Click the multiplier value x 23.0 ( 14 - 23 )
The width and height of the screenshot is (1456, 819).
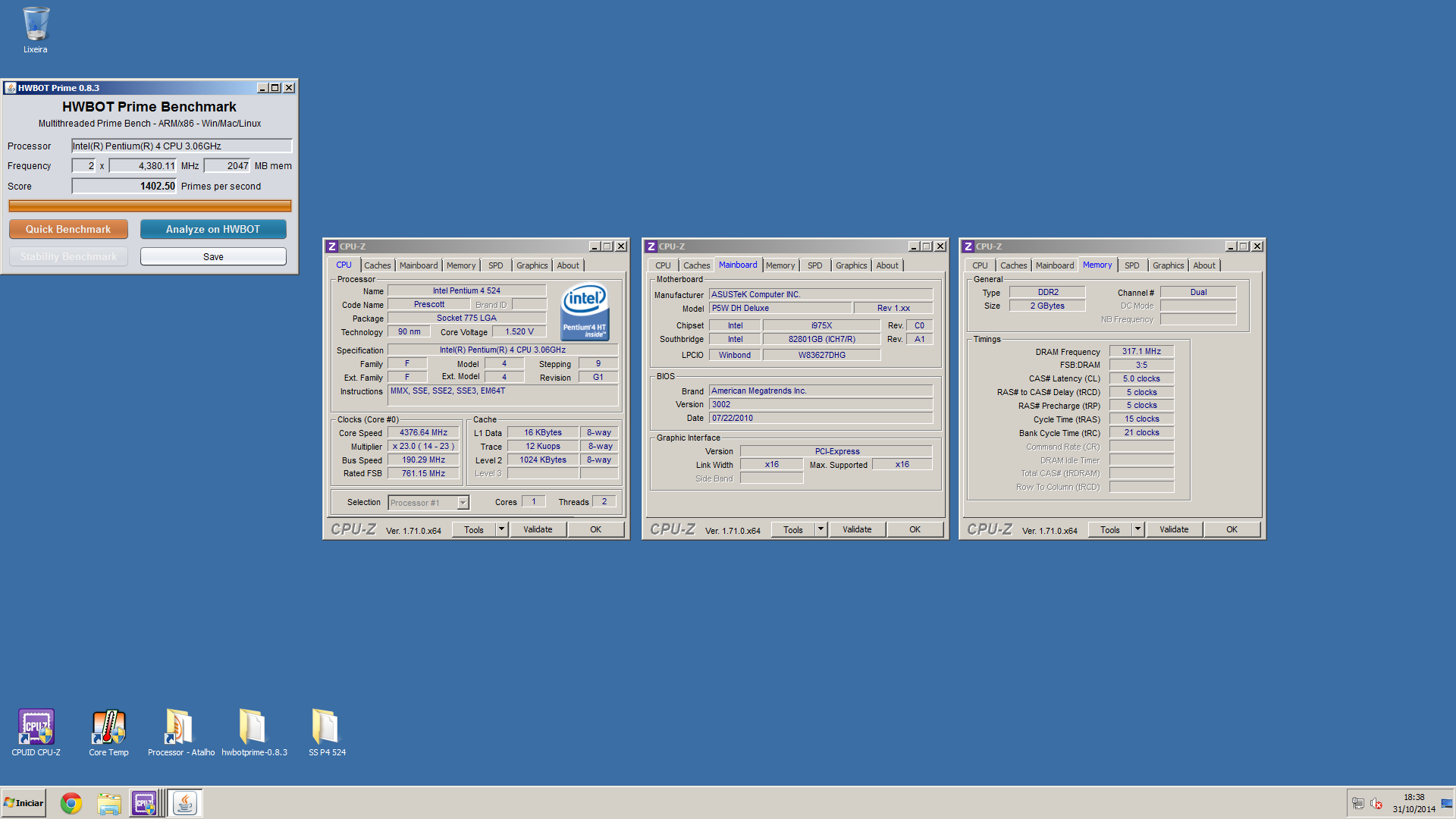(x=423, y=446)
